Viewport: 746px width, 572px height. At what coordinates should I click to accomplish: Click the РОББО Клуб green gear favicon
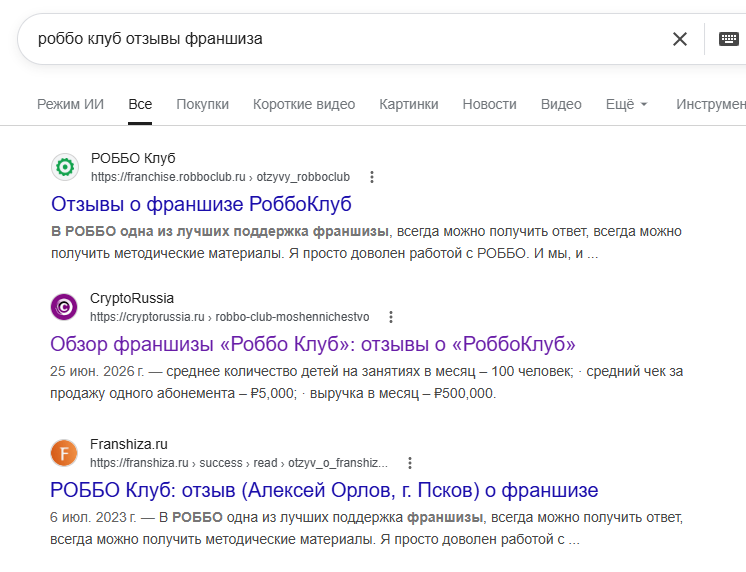pyautogui.click(x=65, y=167)
